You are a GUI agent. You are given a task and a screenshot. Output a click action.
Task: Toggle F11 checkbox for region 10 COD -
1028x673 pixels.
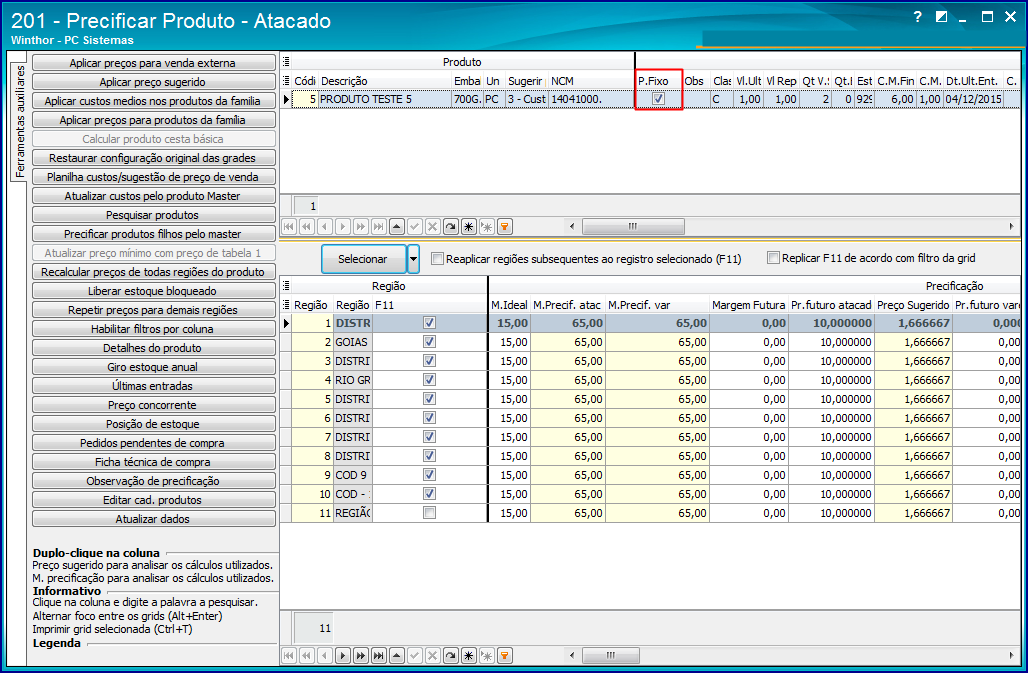pyautogui.click(x=429, y=494)
